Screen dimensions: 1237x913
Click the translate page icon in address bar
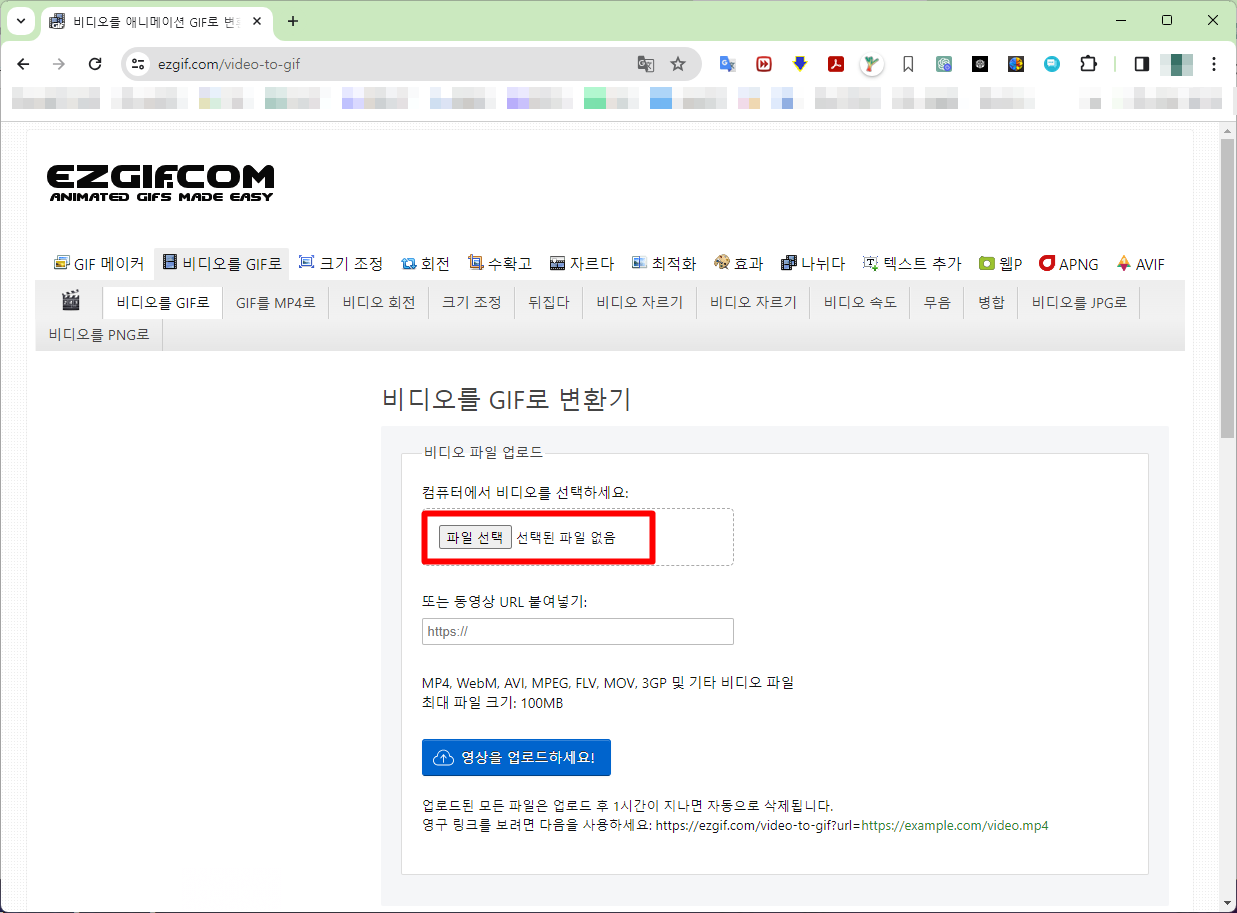tap(646, 64)
